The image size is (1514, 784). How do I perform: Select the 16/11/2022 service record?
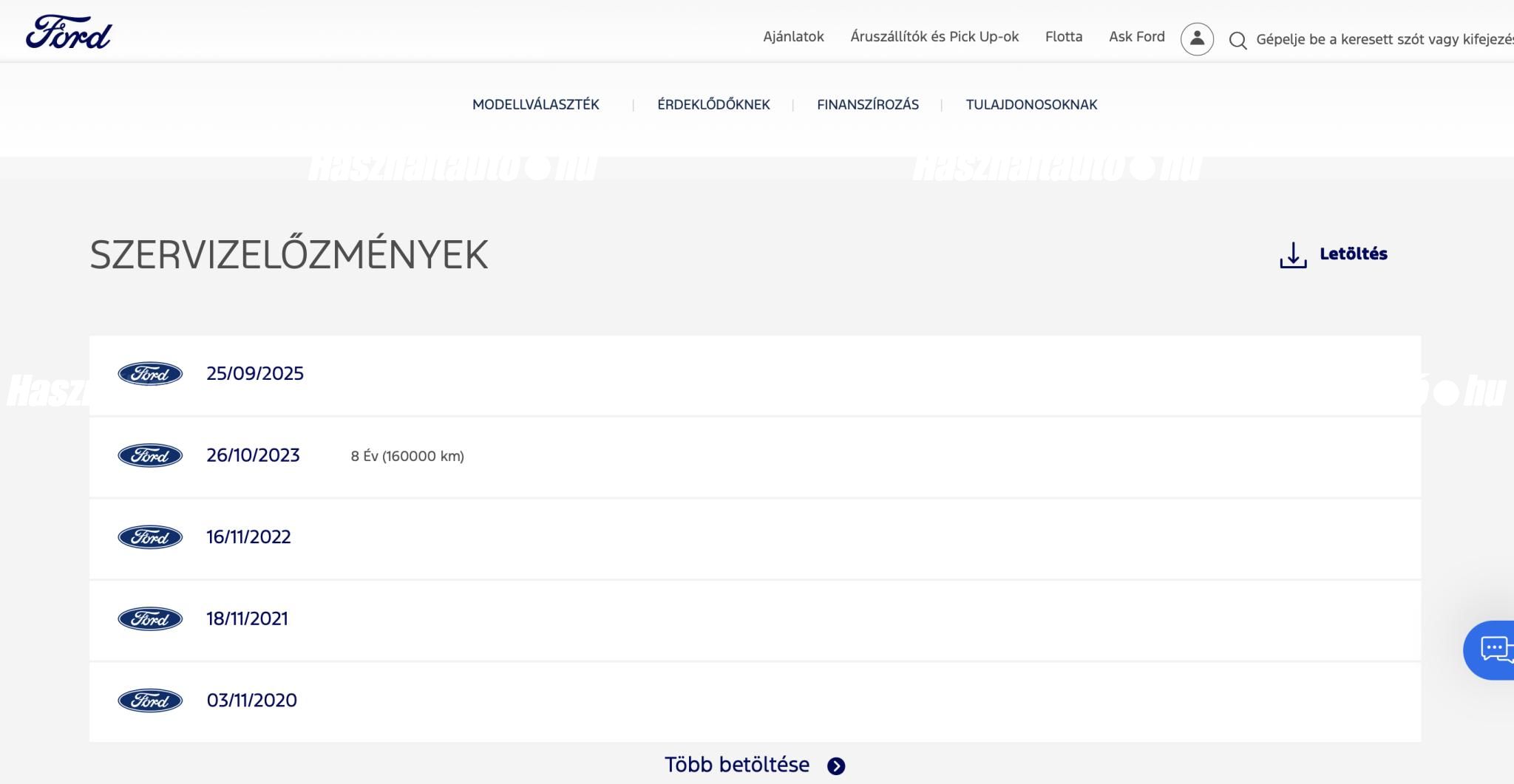point(755,539)
